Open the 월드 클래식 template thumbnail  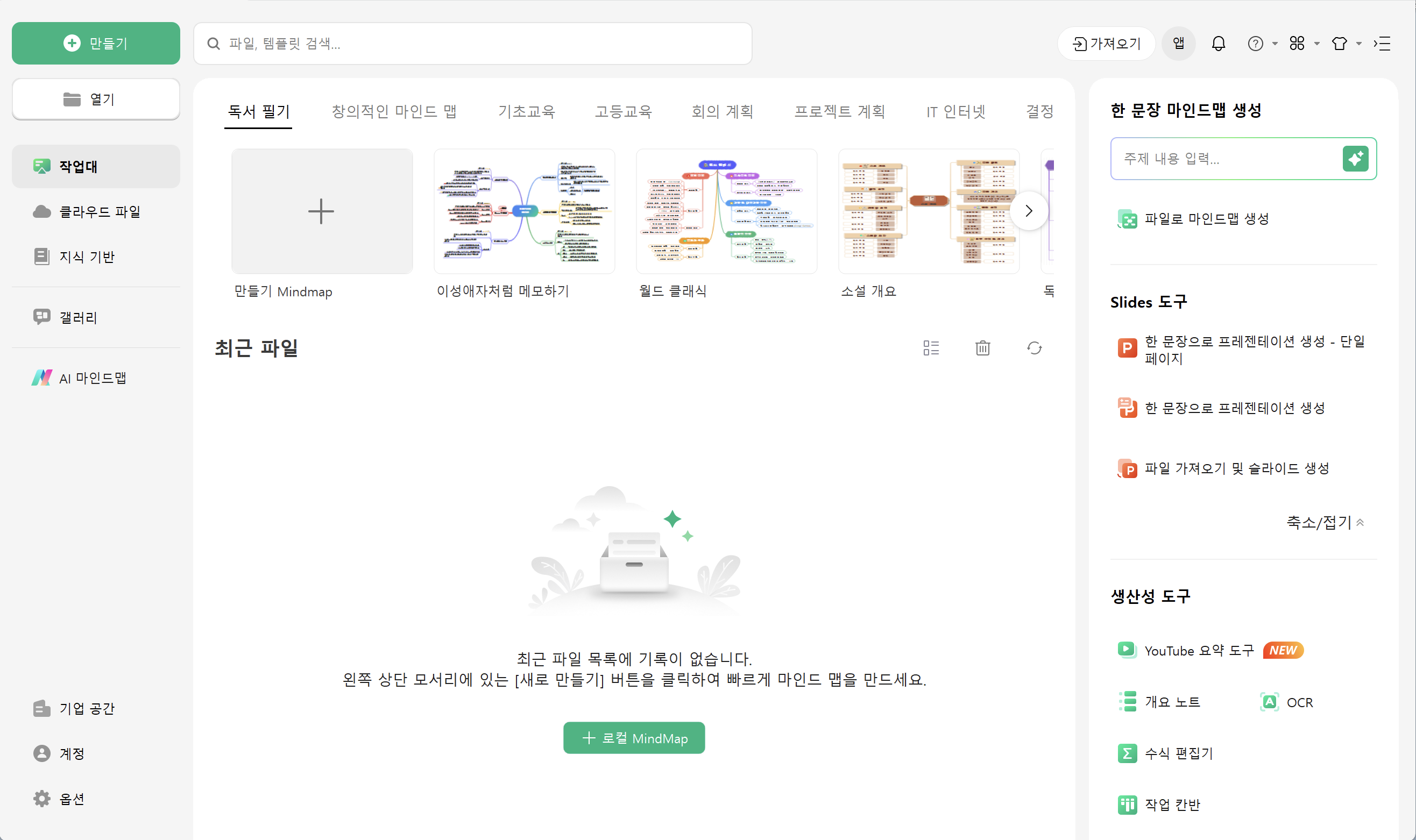click(726, 211)
